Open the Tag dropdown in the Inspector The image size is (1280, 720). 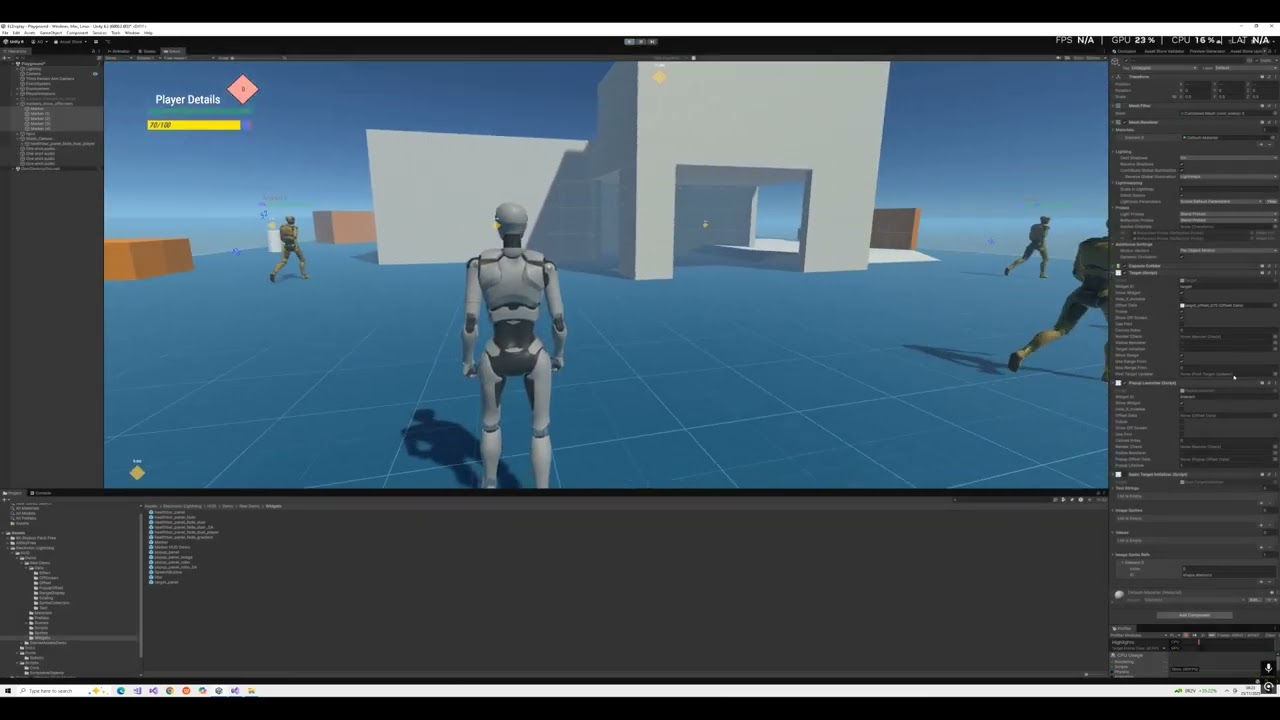1164,68
